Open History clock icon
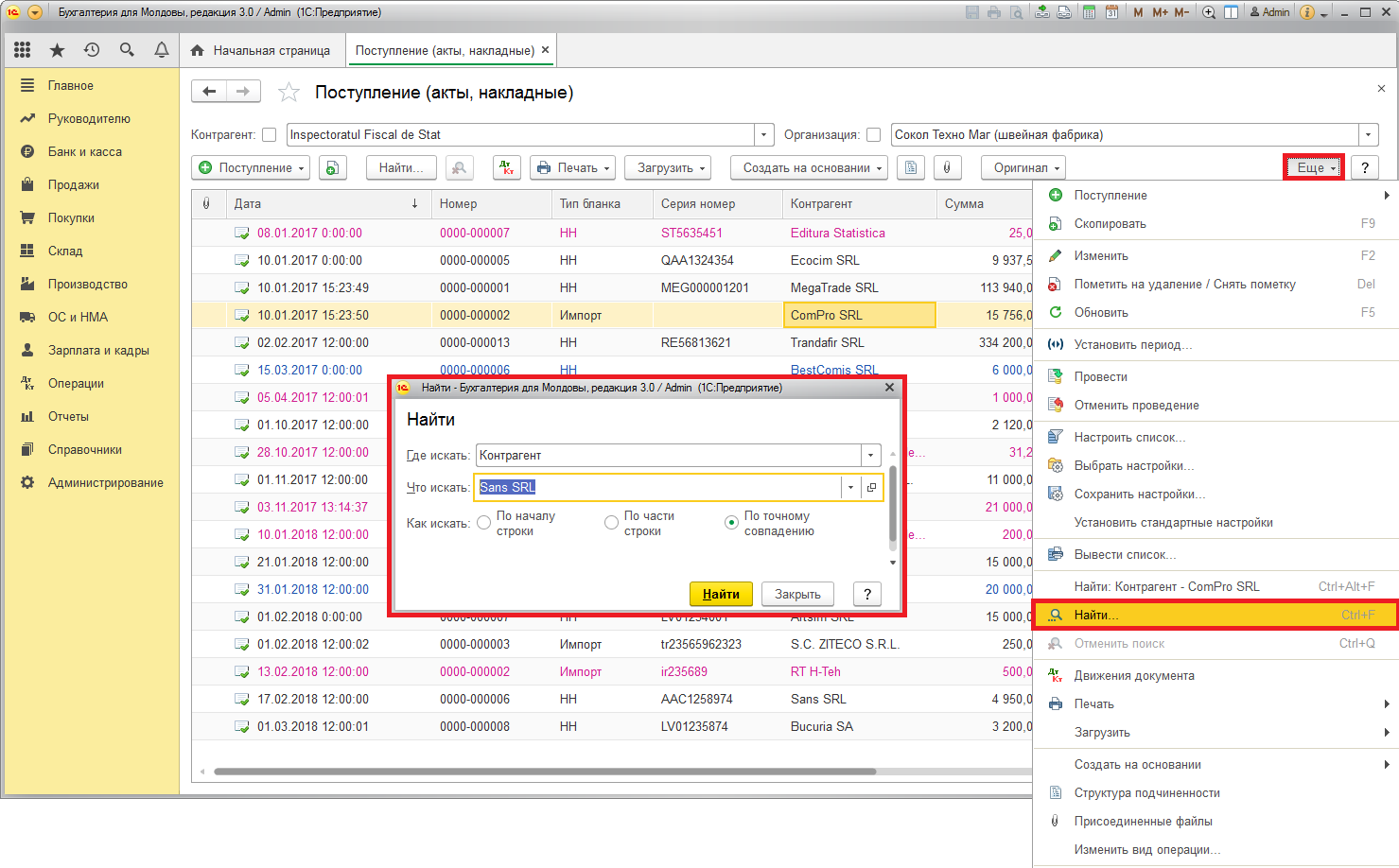Viewport: 1399px width, 868px height. click(92, 50)
